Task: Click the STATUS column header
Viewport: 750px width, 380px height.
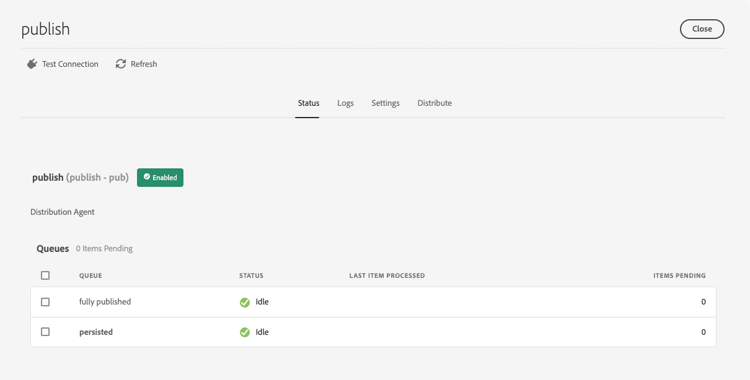Action: pos(251,276)
